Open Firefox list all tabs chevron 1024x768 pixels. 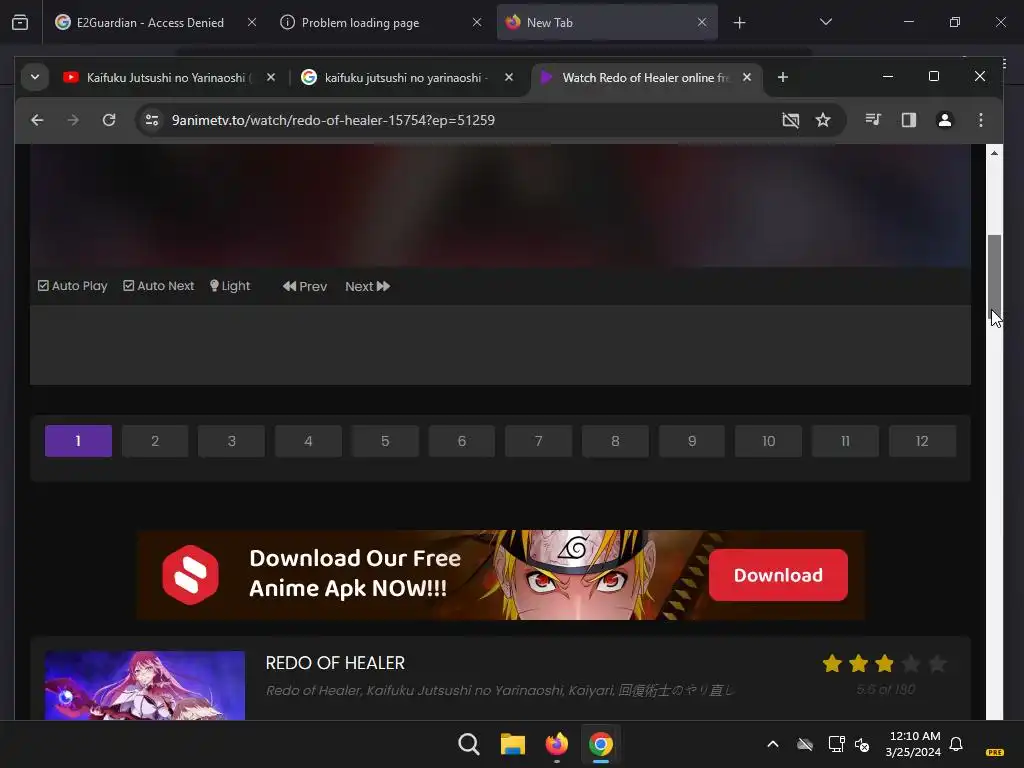point(825,22)
